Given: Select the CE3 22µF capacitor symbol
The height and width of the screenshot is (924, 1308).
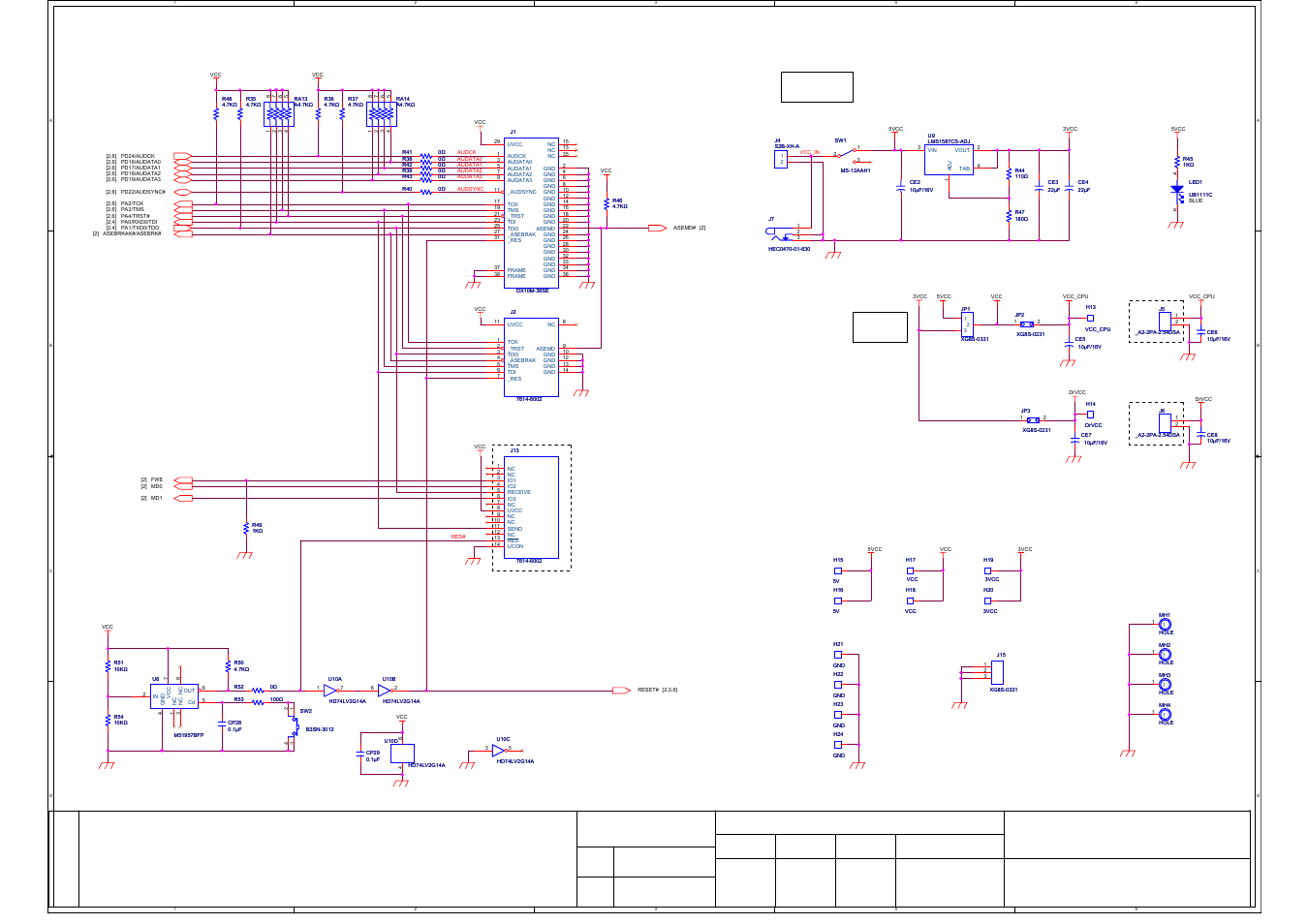Looking at the screenshot, I should pyautogui.click(x=1040, y=186).
